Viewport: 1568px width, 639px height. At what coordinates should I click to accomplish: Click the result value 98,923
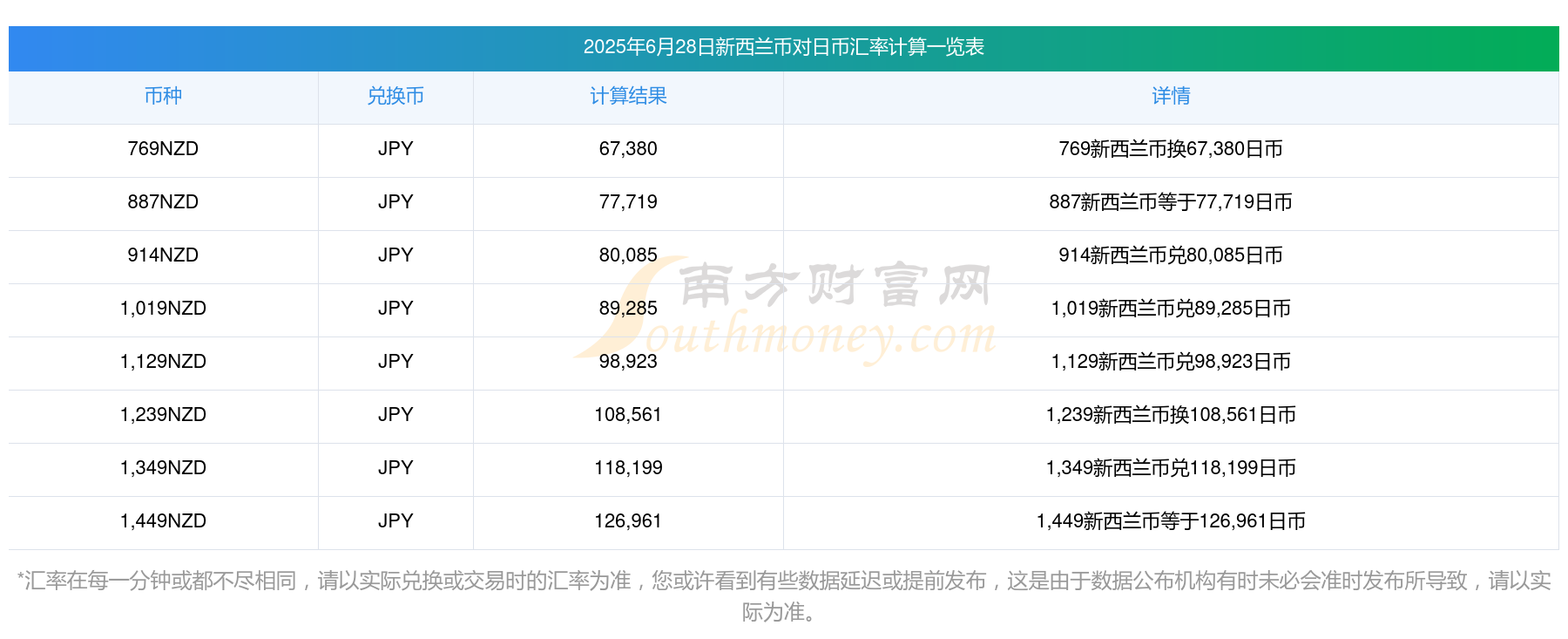click(x=628, y=362)
